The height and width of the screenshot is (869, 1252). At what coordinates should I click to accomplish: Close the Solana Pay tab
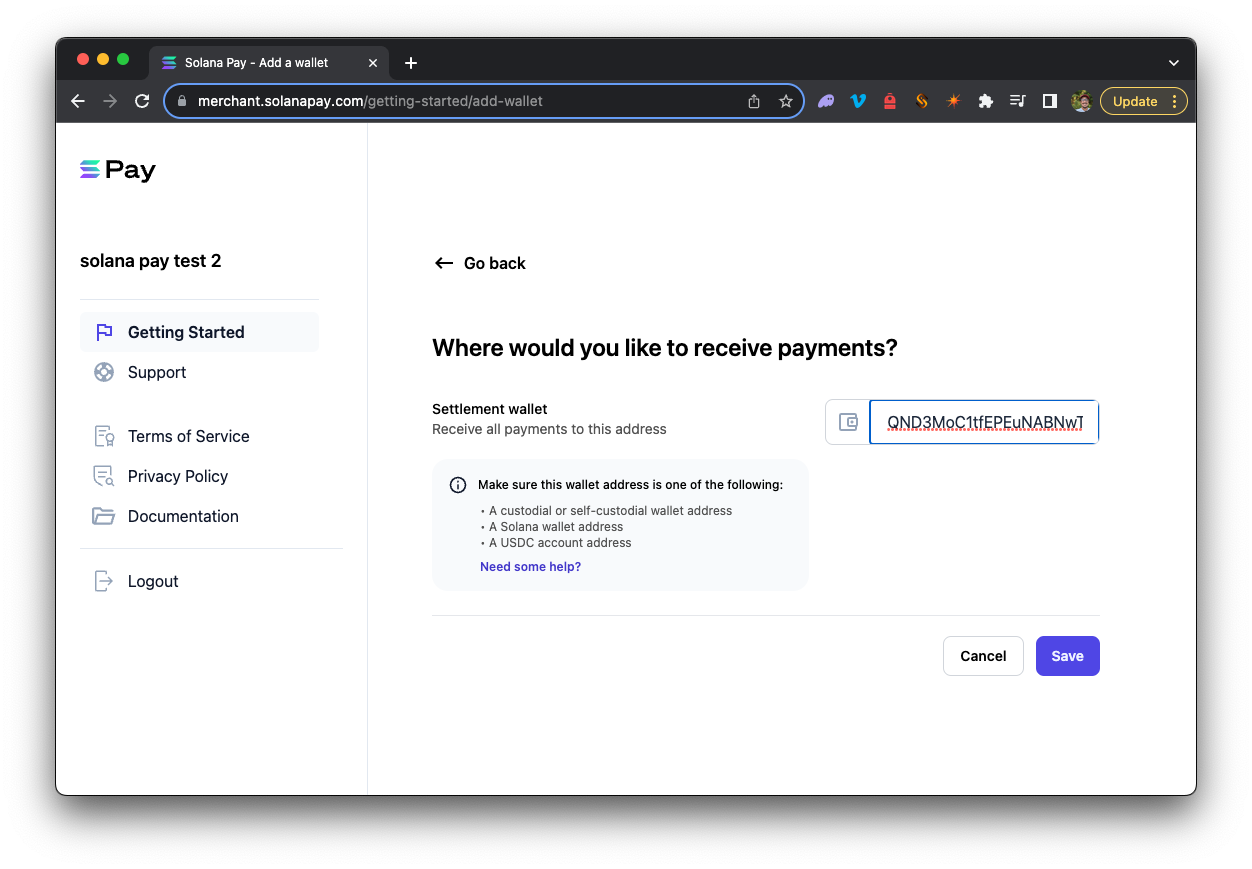click(x=373, y=63)
